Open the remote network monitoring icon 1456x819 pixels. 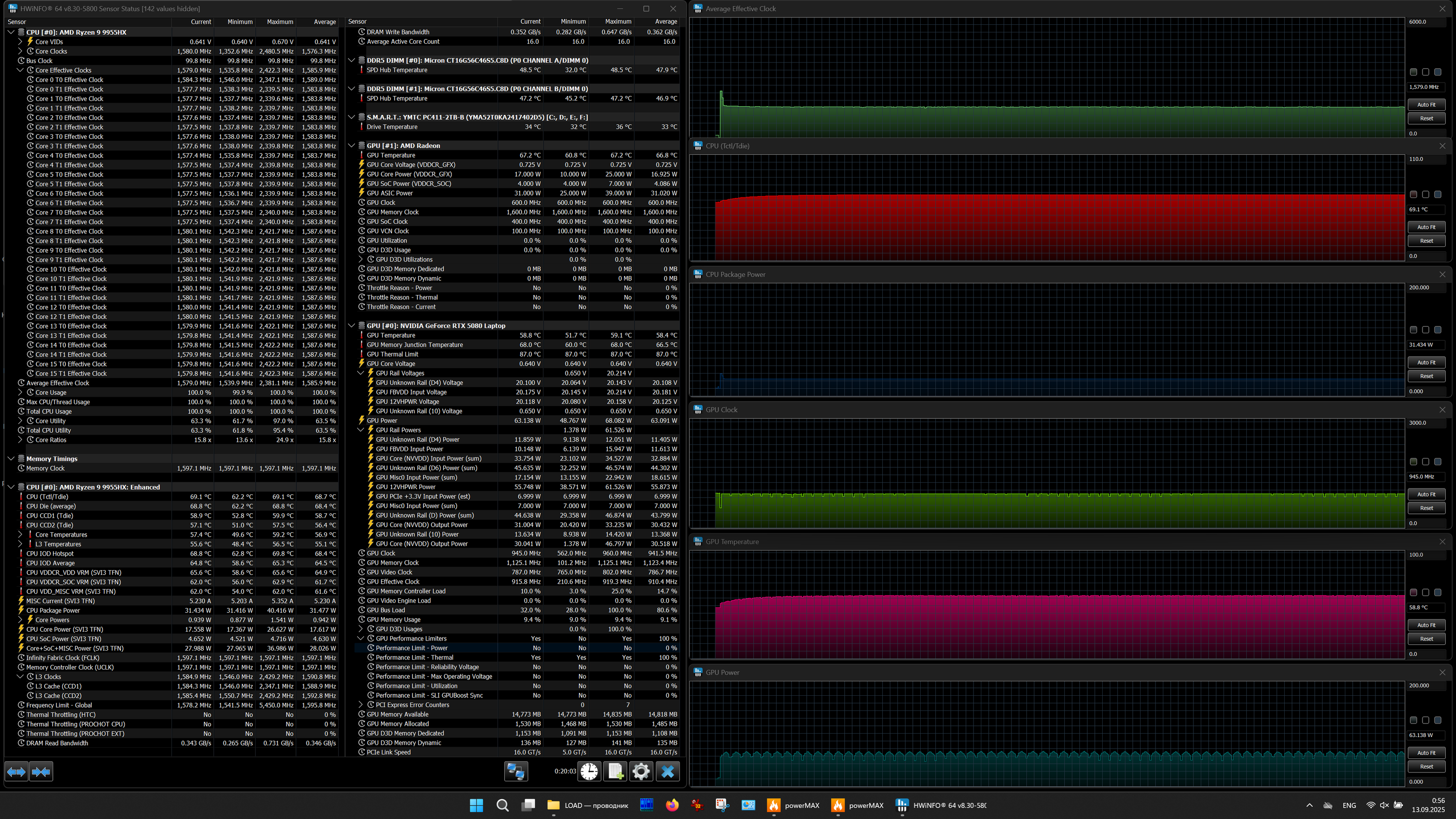[x=515, y=771]
